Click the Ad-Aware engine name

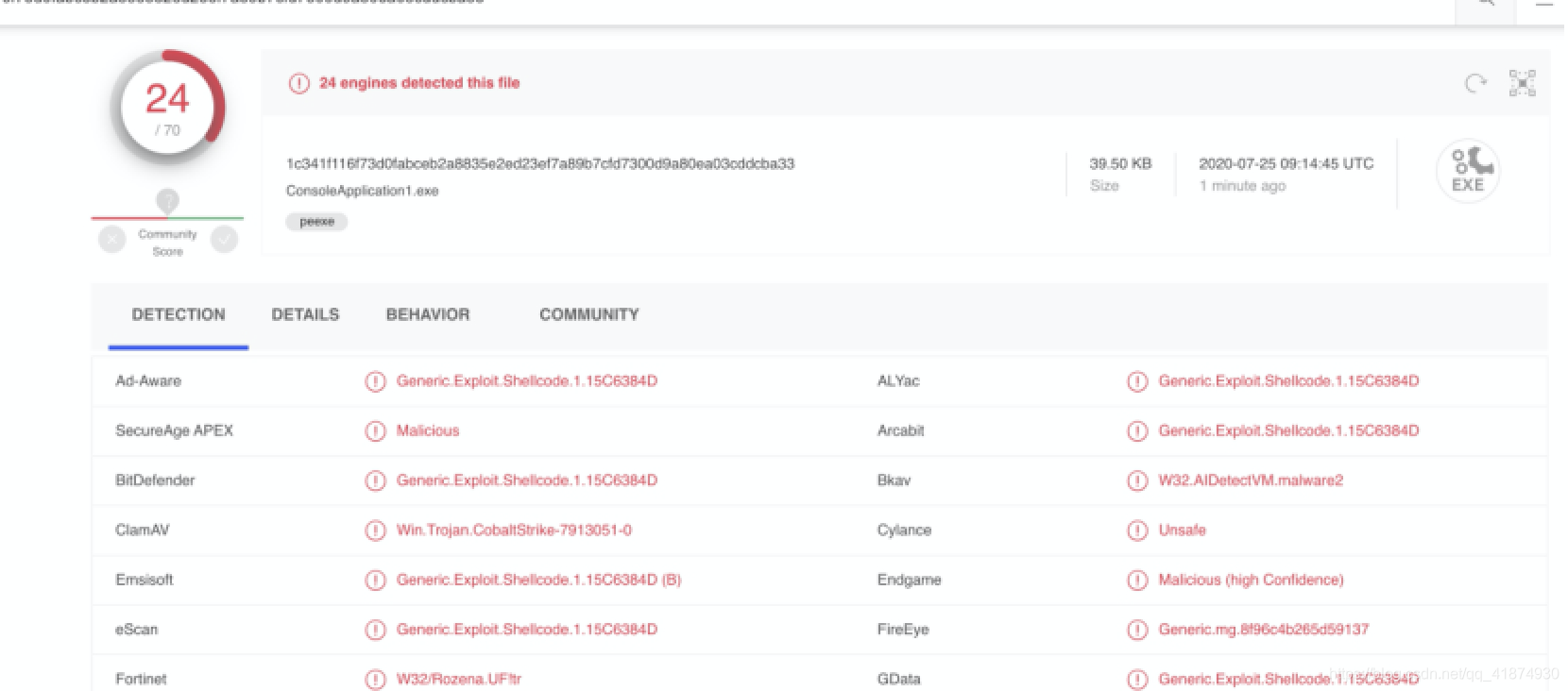pos(148,380)
